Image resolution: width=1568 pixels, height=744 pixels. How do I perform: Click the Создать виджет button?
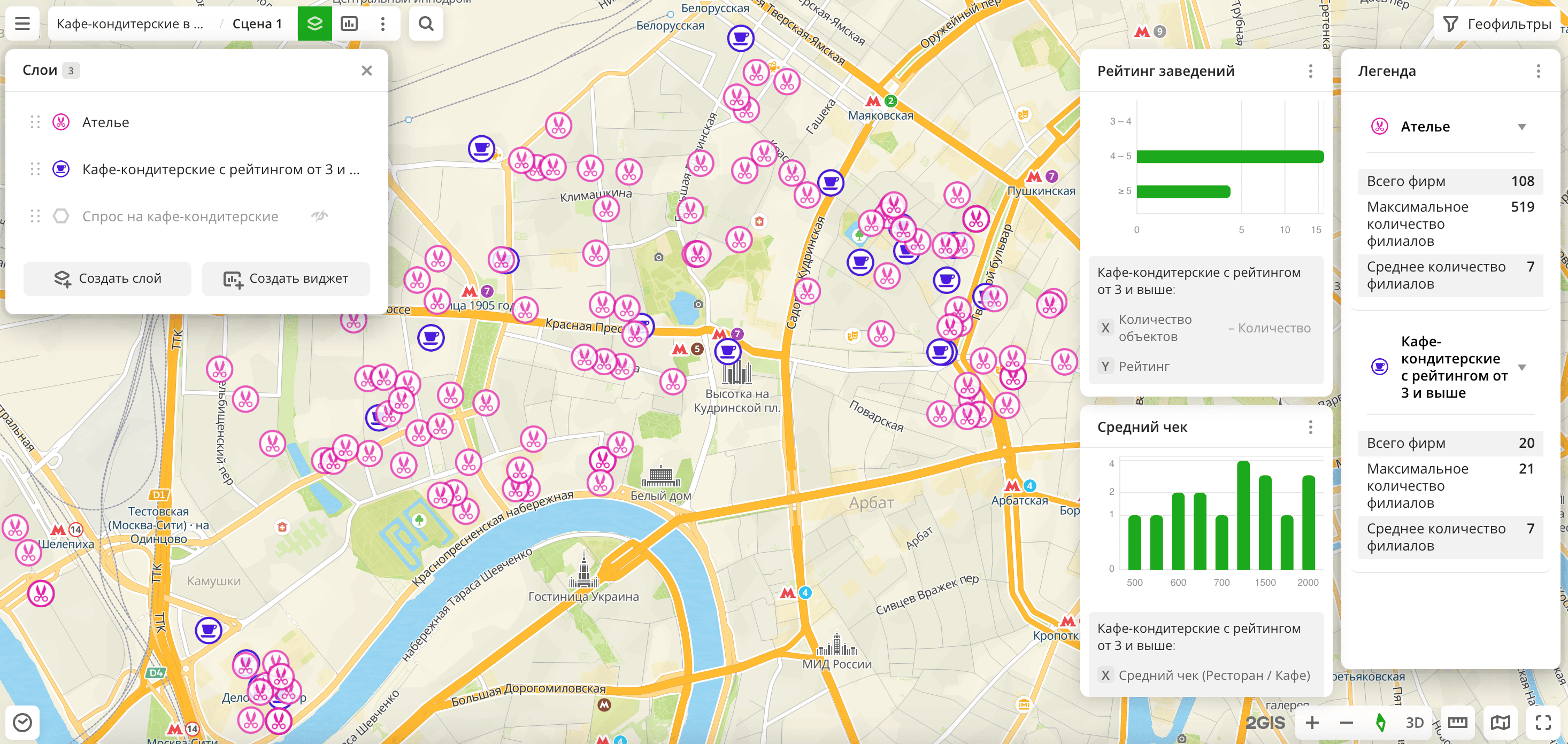click(x=286, y=278)
